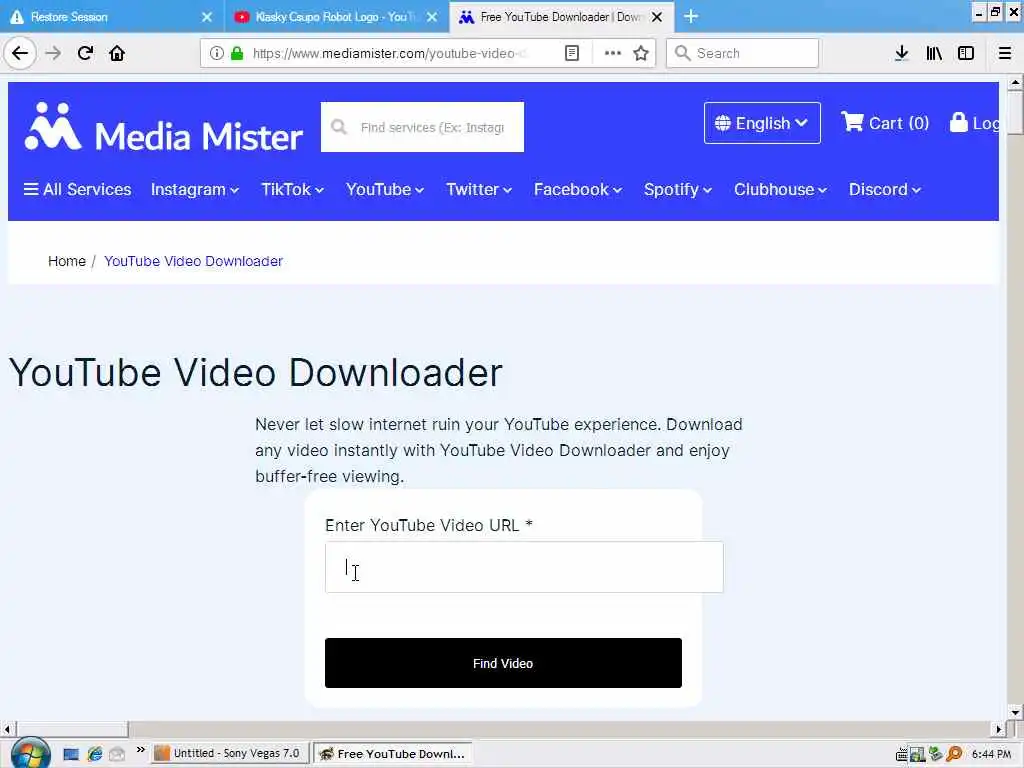Viewport: 1024px width, 768px height.
Task: Click the magnifier in site search box
Action: [x=339, y=127]
